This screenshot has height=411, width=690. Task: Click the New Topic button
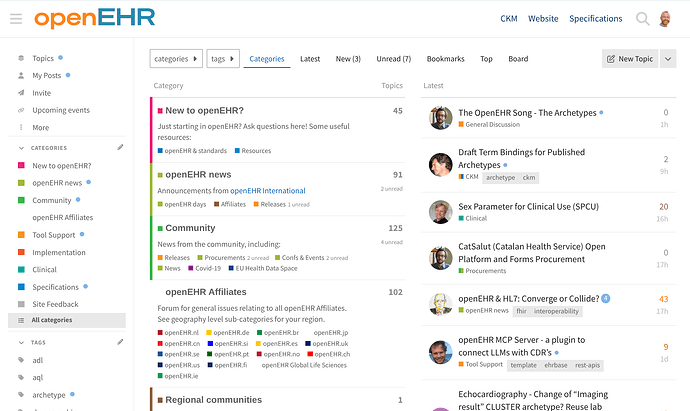[x=630, y=59]
